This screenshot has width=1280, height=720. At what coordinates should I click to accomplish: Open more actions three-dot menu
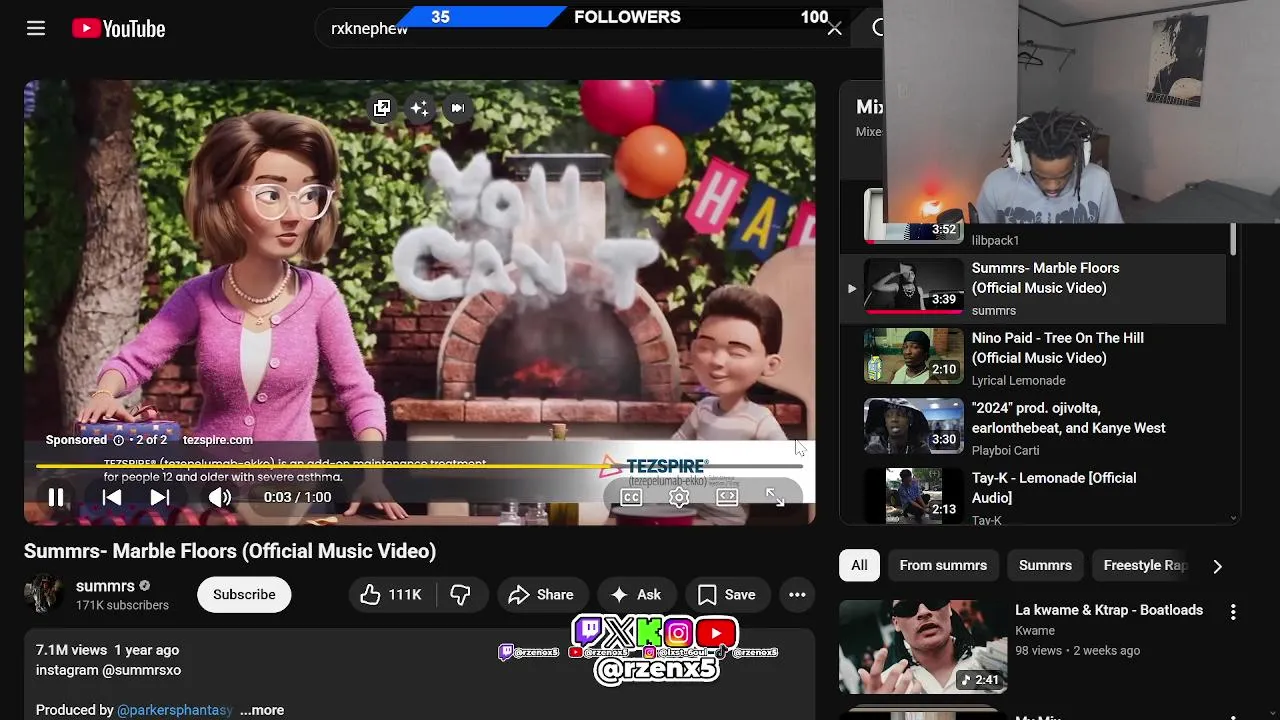pos(797,595)
